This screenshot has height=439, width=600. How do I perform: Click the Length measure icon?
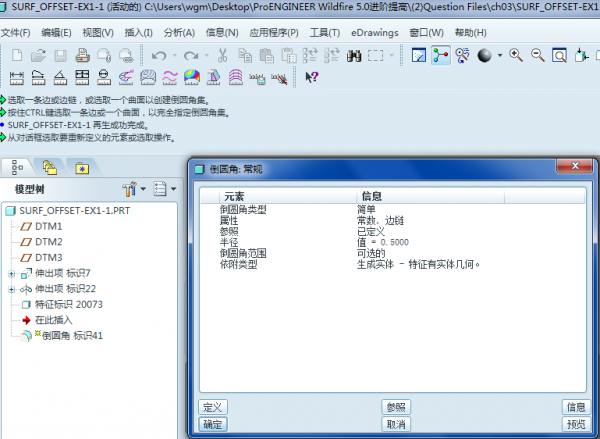(x=38, y=78)
